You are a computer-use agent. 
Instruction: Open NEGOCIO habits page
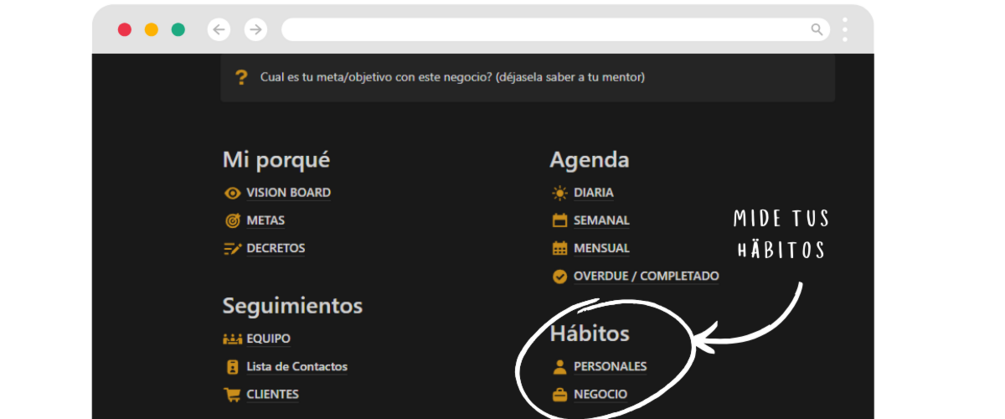coord(601,395)
